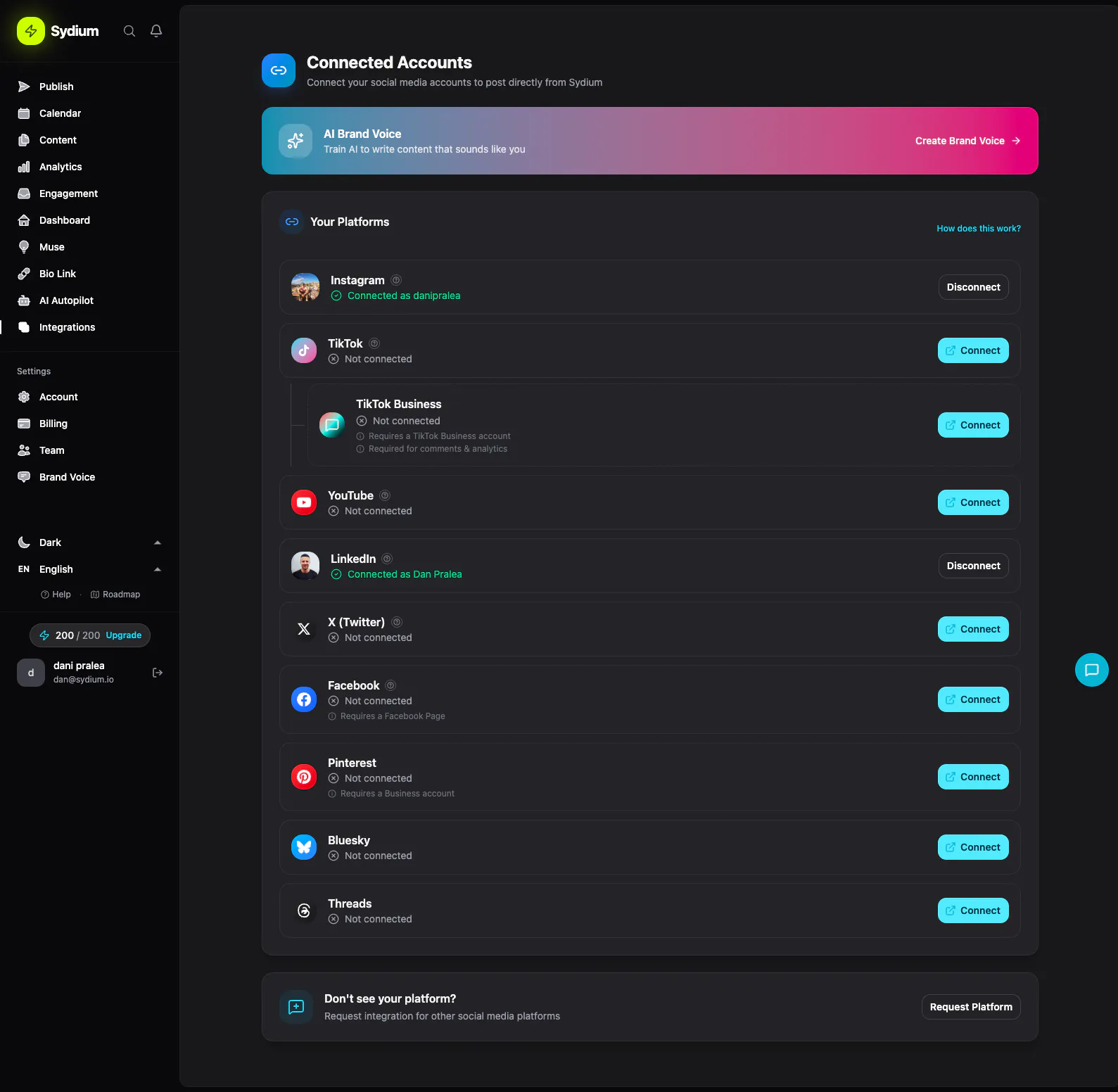Click the info icon next to TikTok

coord(374,343)
